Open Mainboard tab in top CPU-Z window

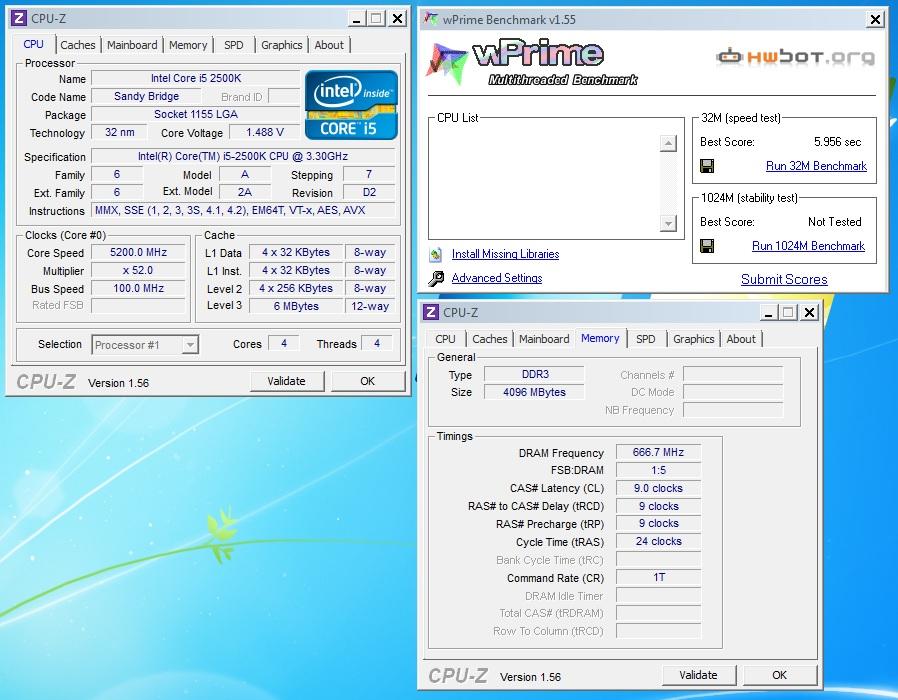click(x=132, y=45)
